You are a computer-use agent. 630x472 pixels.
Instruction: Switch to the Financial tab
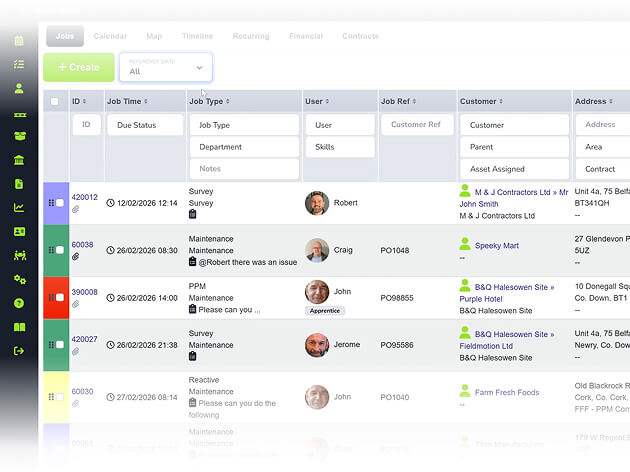click(x=306, y=36)
